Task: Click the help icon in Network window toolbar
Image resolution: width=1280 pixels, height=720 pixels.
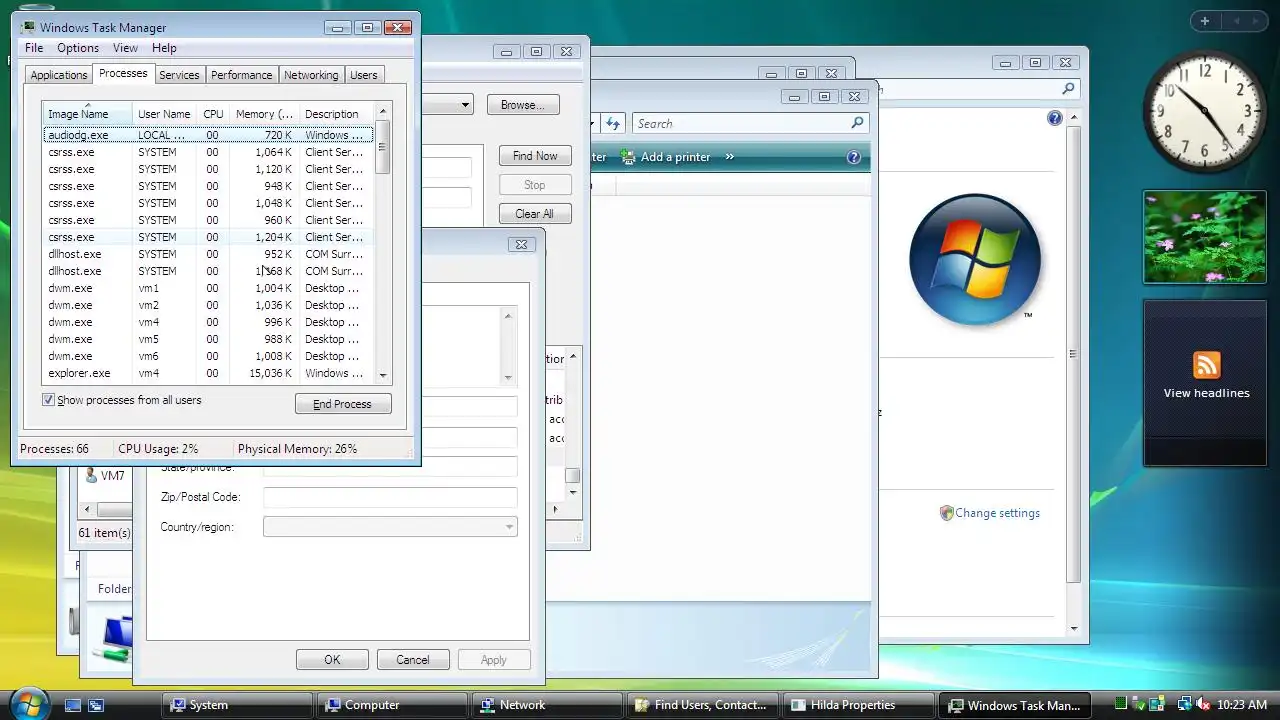Action: 853,157
